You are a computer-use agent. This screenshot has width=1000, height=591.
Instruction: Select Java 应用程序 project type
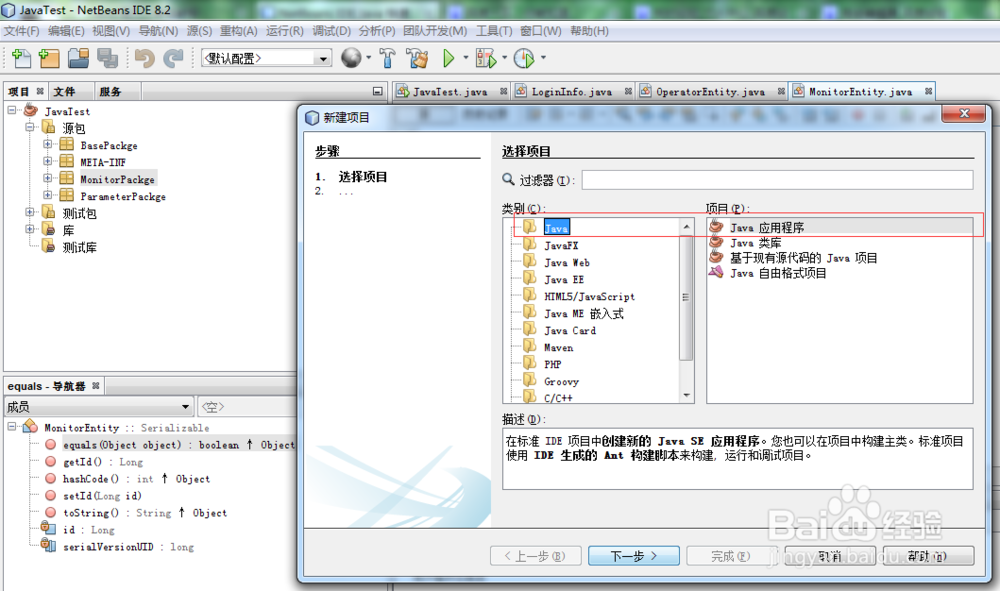point(767,228)
